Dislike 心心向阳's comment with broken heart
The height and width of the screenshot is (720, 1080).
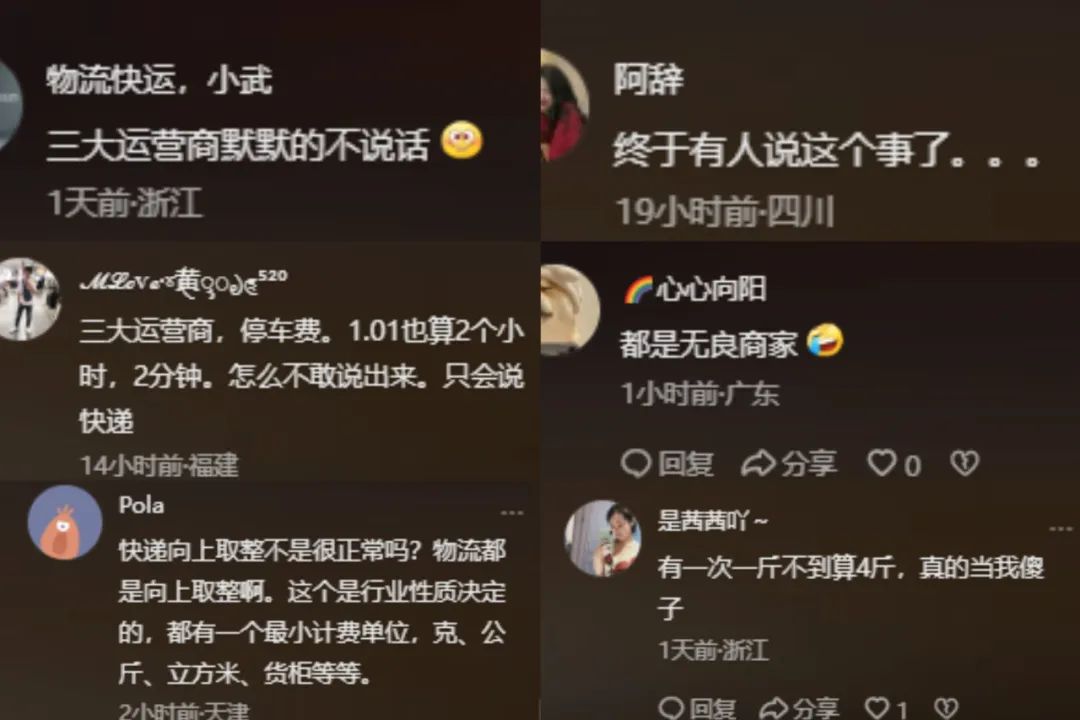pyautogui.click(x=964, y=463)
